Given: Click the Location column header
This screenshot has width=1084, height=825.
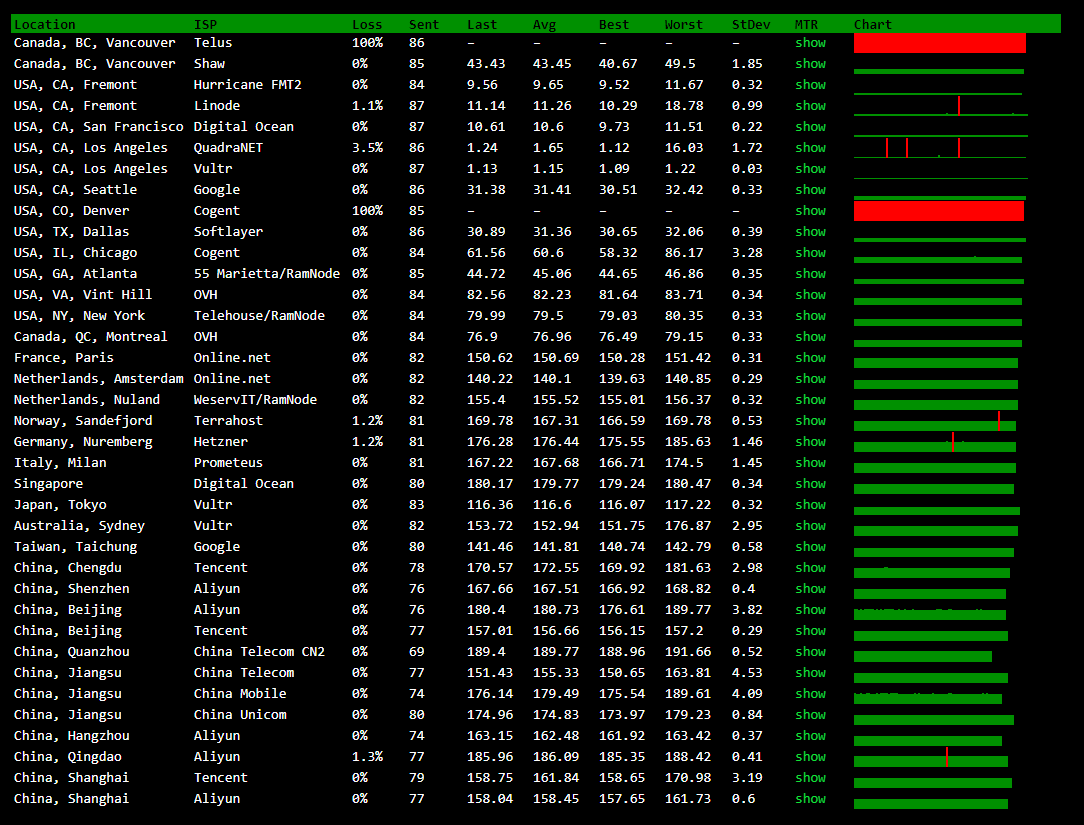Looking at the screenshot, I should tap(44, 25).
